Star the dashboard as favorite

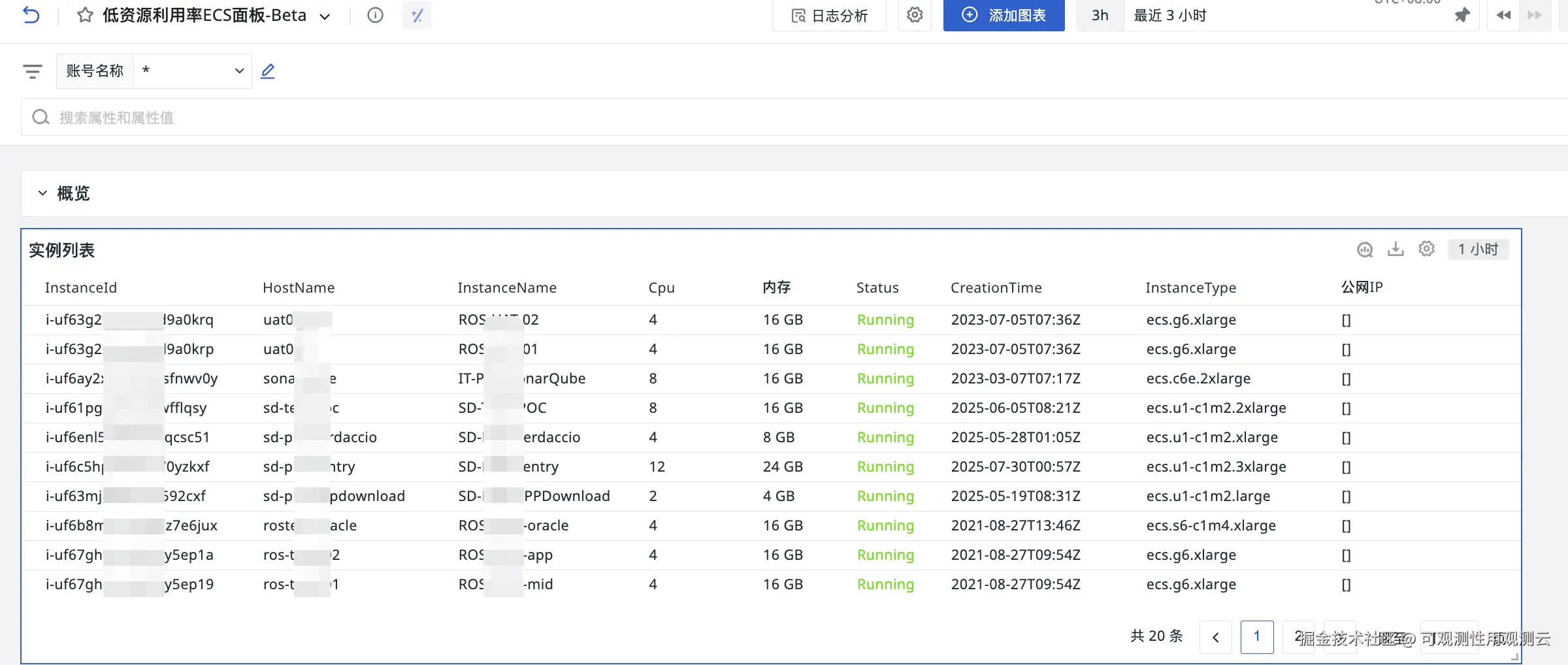click(85, 15)
